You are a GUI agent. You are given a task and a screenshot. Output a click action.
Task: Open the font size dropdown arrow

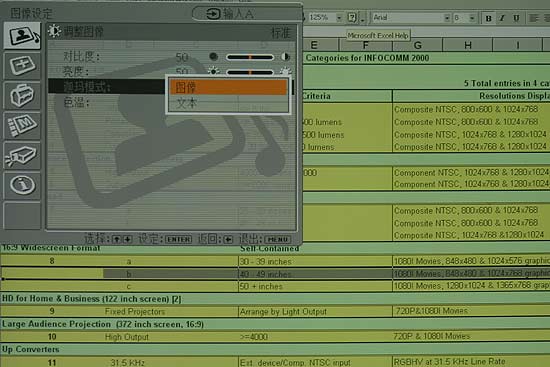click(472, 18)
